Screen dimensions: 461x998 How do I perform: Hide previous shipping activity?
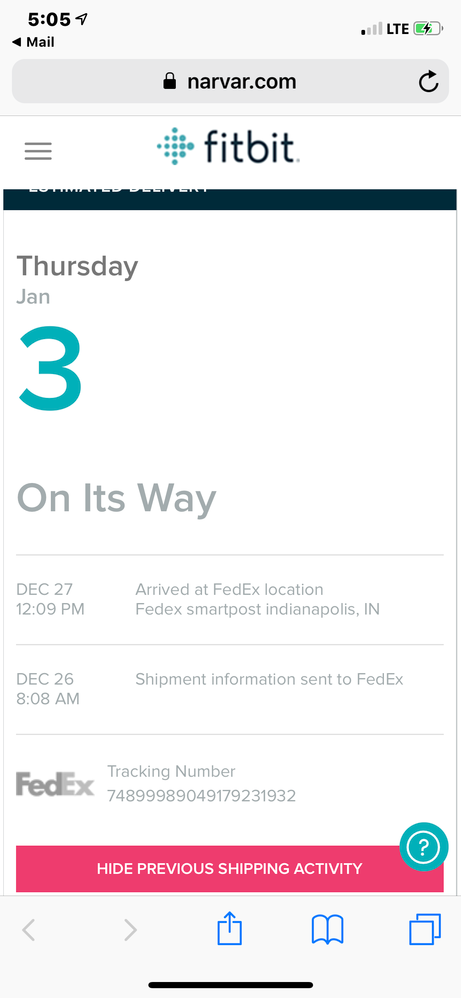point(230,868)
